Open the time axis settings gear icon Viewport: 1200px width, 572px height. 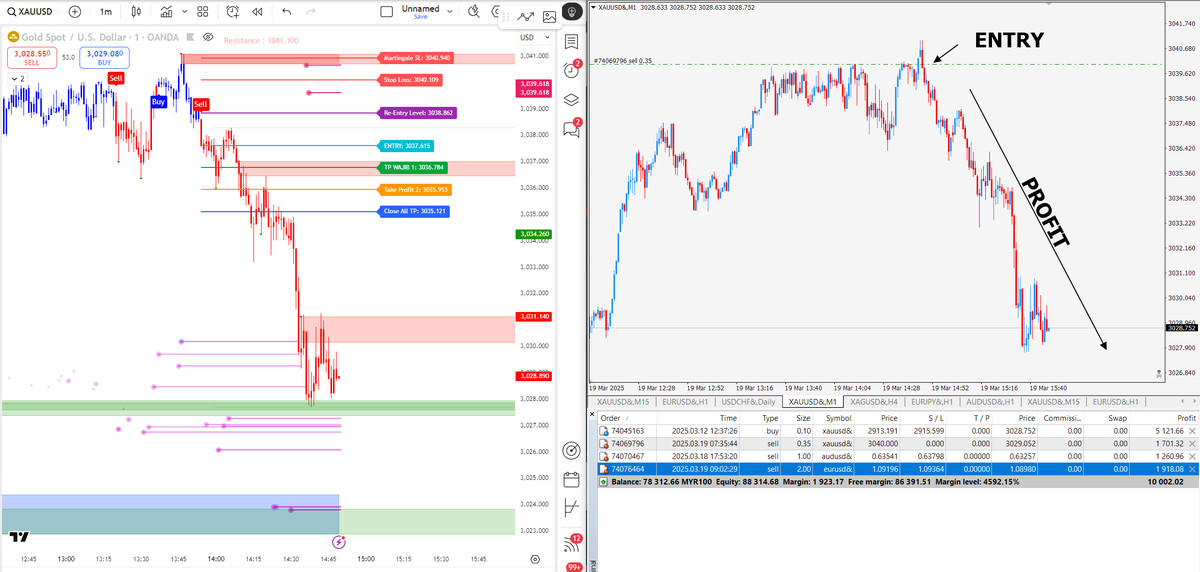click(x=535, y=559)
